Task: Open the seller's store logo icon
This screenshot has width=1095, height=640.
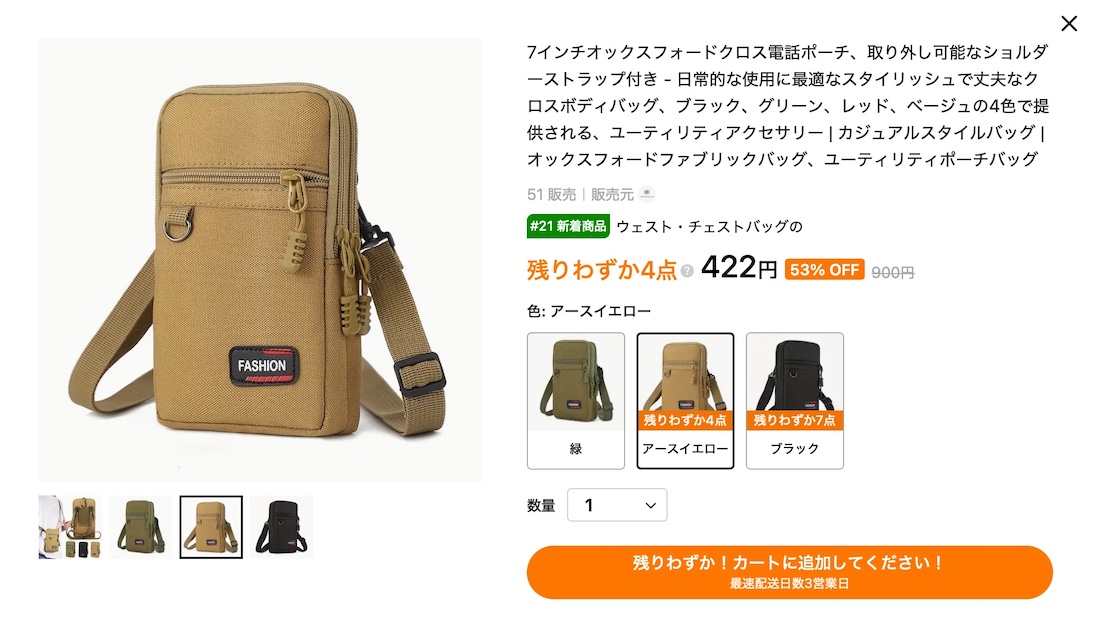Action: click(x=647, y=194)
